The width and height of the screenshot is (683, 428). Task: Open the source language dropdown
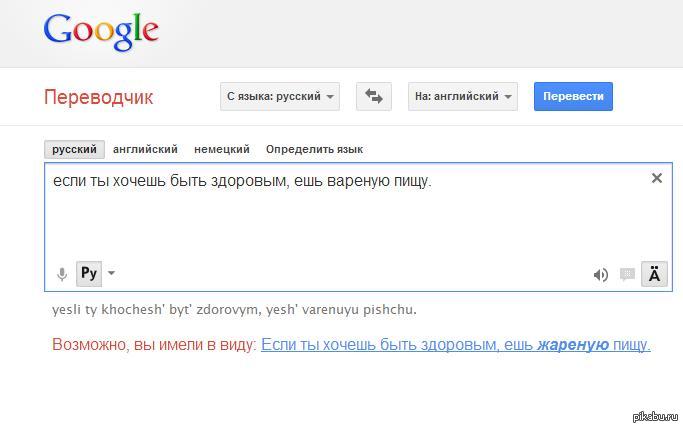280,96
